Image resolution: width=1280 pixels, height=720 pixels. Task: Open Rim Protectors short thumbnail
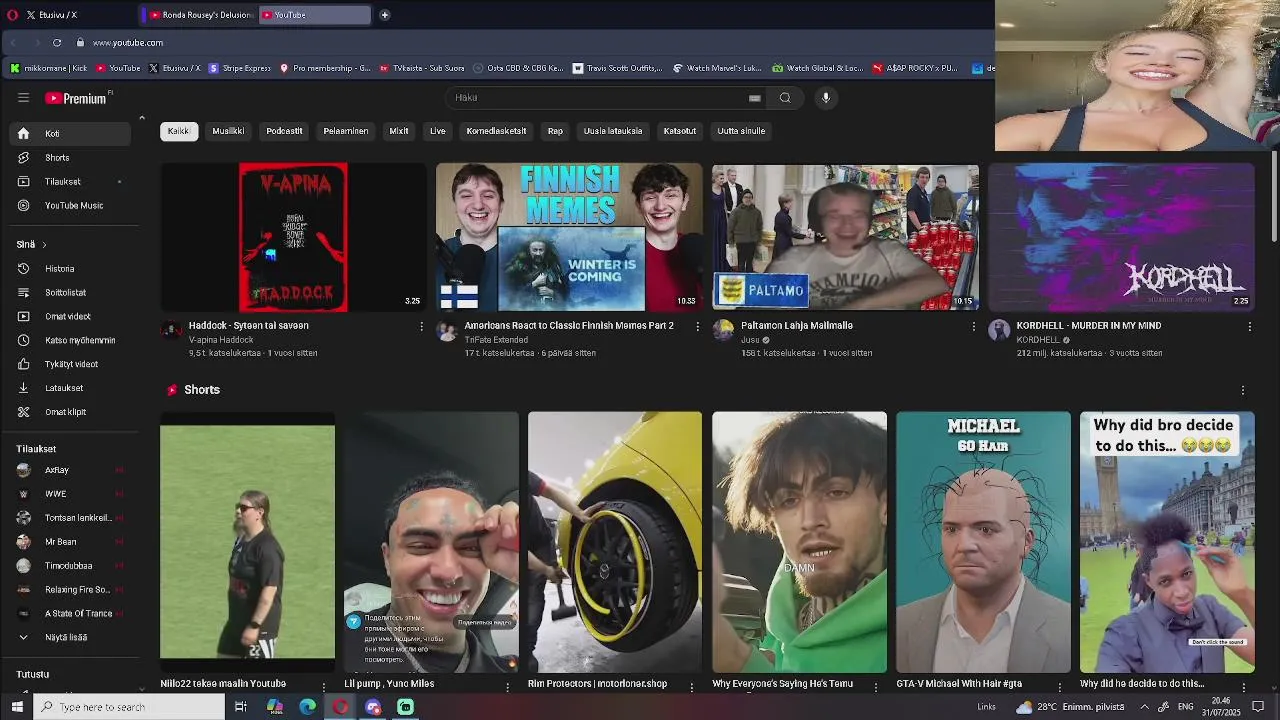tap(615, 542)
